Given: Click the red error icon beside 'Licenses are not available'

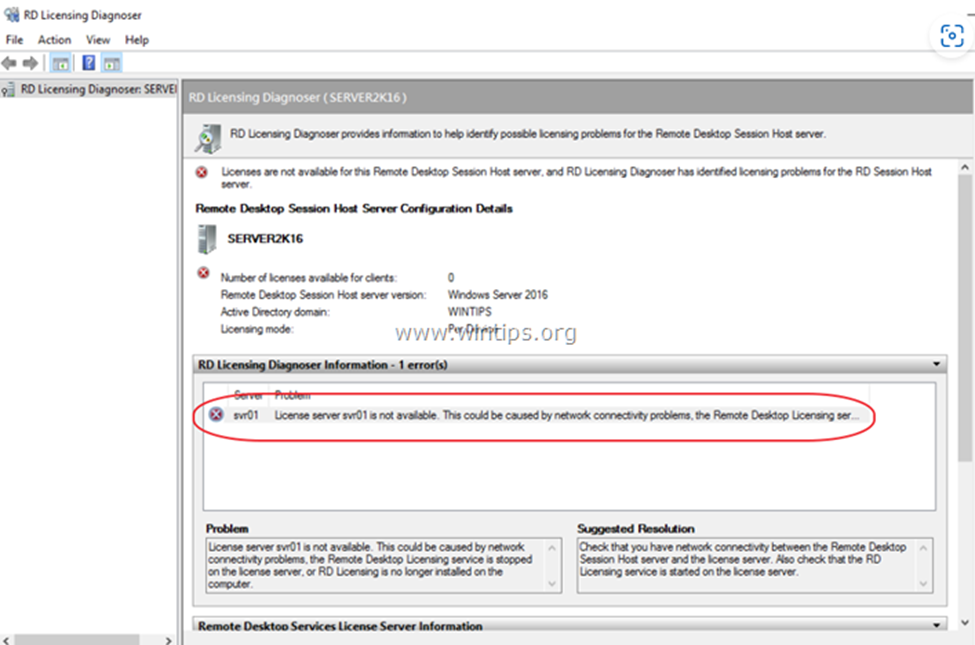Looking at the screenshot, I should [201, 172].
